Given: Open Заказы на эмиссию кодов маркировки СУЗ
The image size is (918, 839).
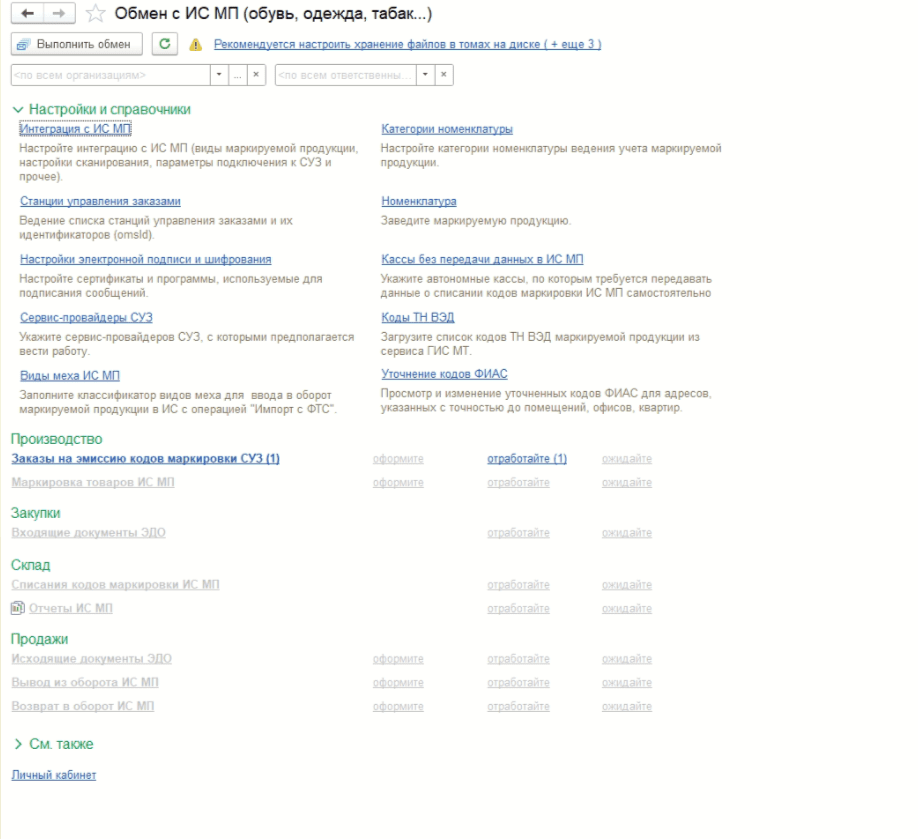Looking at the screenshot, I should pos(145,459).
